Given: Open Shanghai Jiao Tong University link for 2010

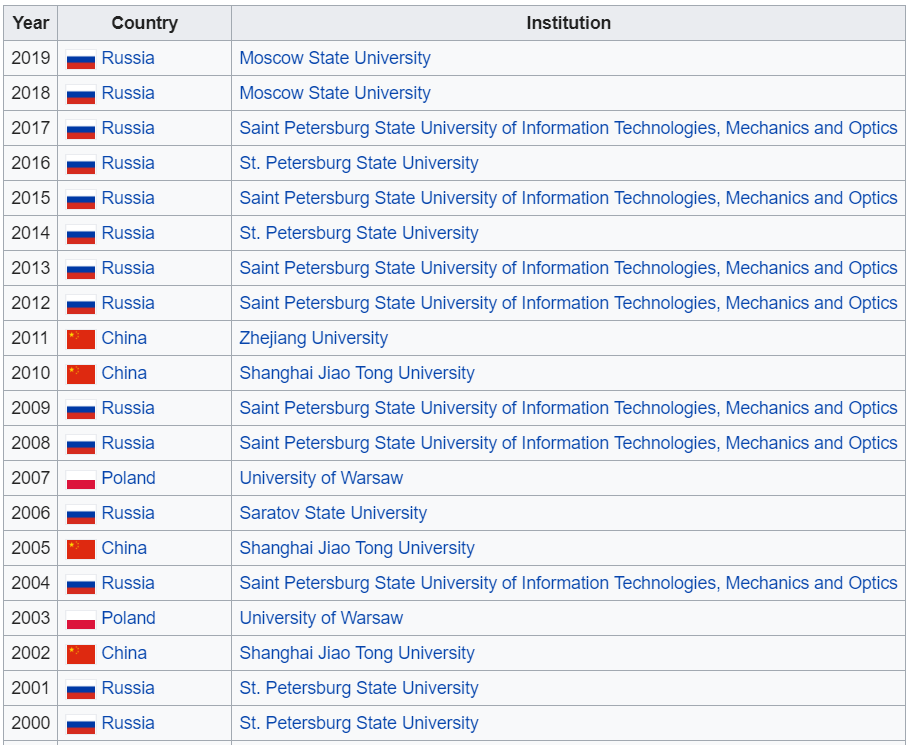Looking at the screenshot, I should pos(357,373).
